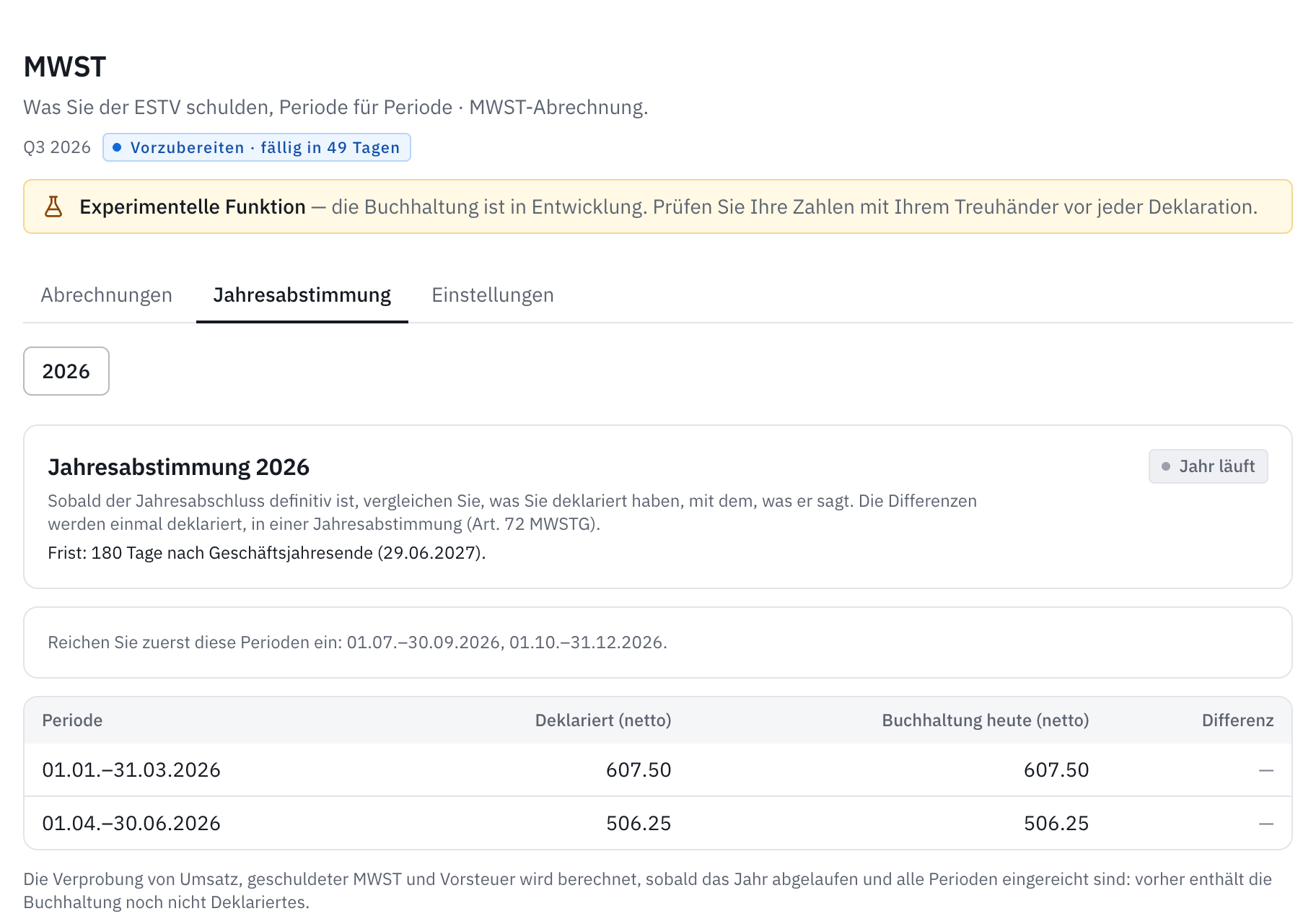The image size is (1316, 924).
Task: Click declared value 506.25
Action: tap(639, 824)
